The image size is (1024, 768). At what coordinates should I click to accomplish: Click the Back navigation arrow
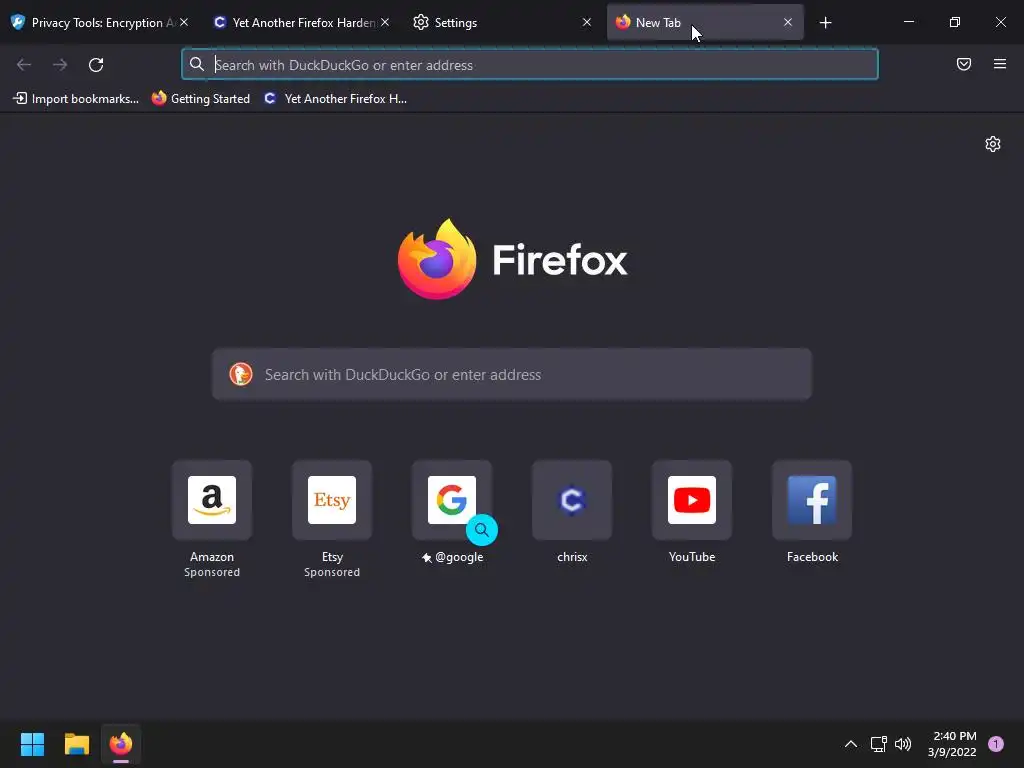(x=24, y=65)
